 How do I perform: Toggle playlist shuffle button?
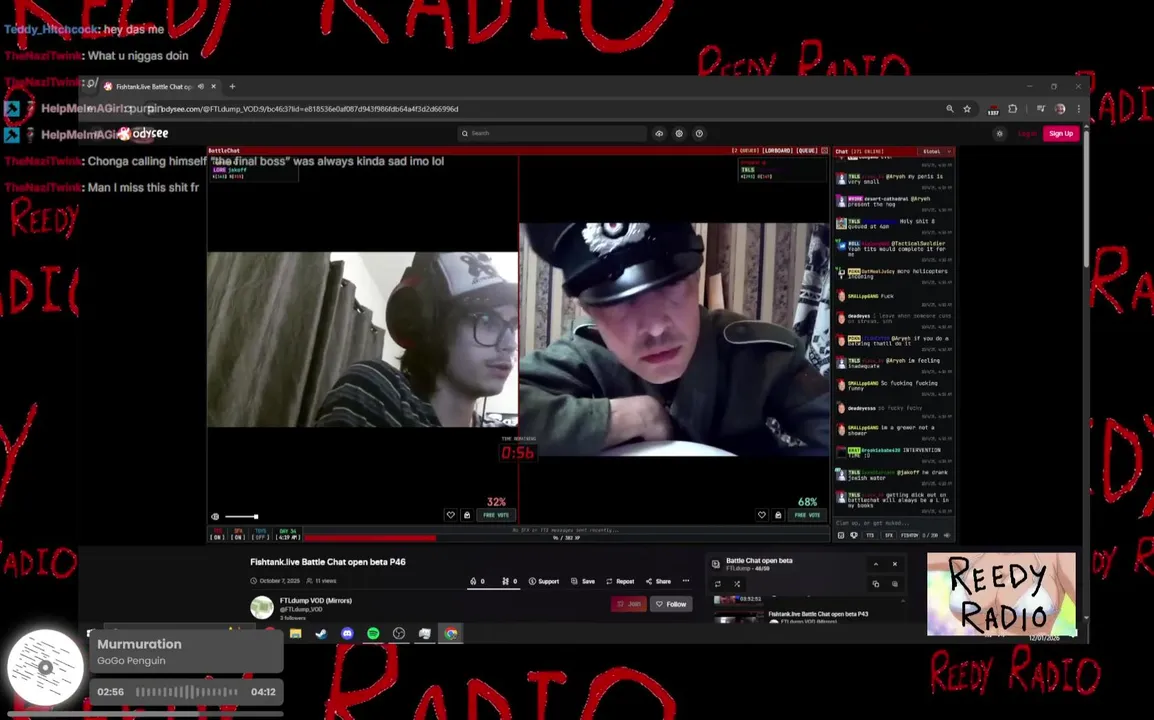pos(737,584)
